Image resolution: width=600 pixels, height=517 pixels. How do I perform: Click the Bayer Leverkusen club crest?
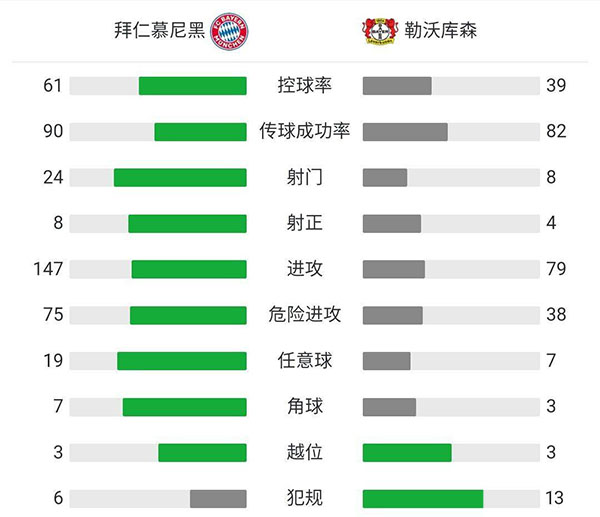click(x=379, y=30)
